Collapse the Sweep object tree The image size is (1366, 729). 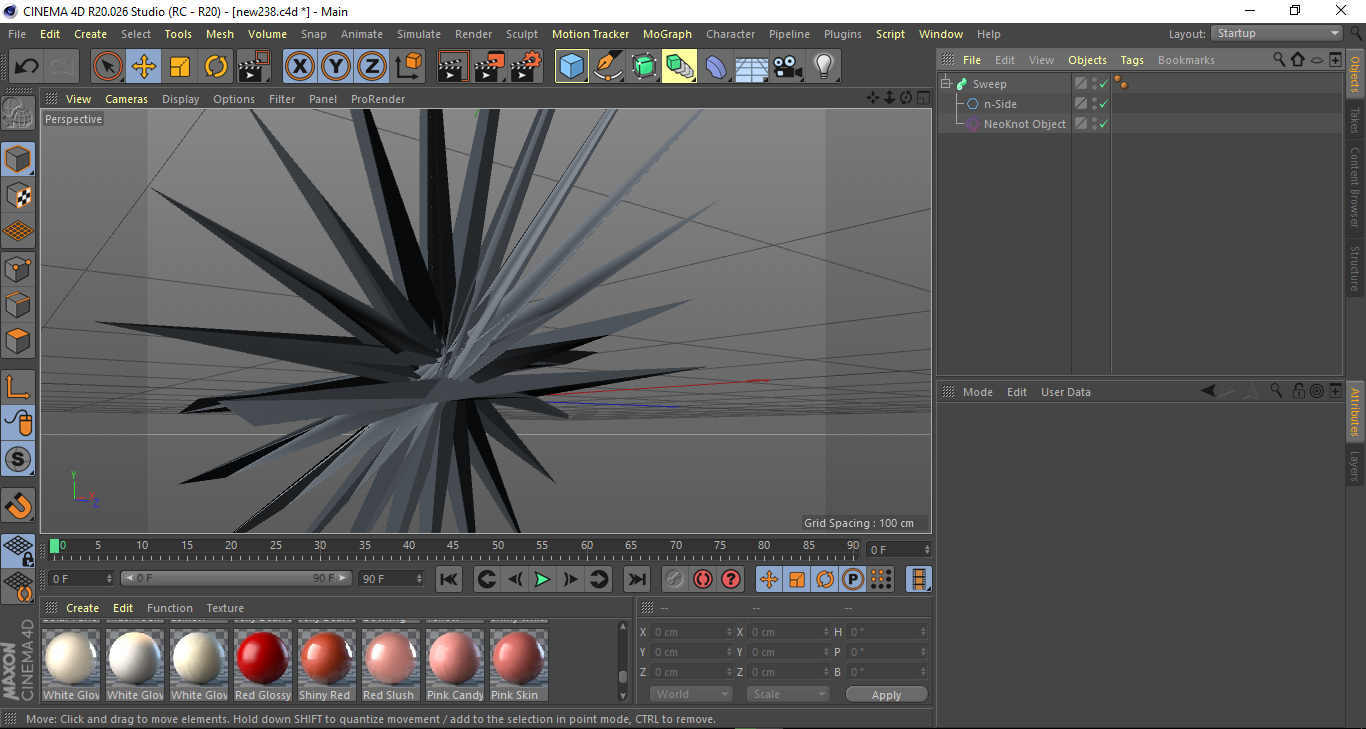[x=946, y=84]
